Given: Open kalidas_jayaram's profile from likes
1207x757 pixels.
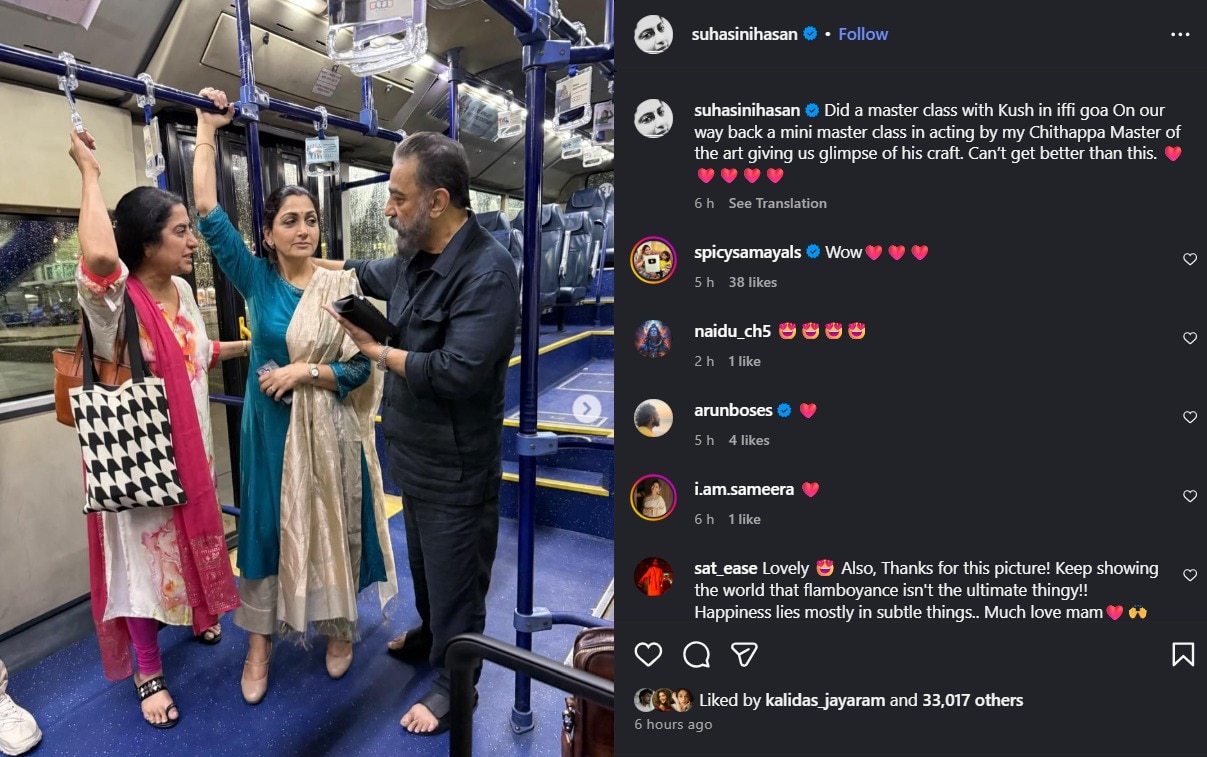Looking at the screenshot, I should coord(825,700).
